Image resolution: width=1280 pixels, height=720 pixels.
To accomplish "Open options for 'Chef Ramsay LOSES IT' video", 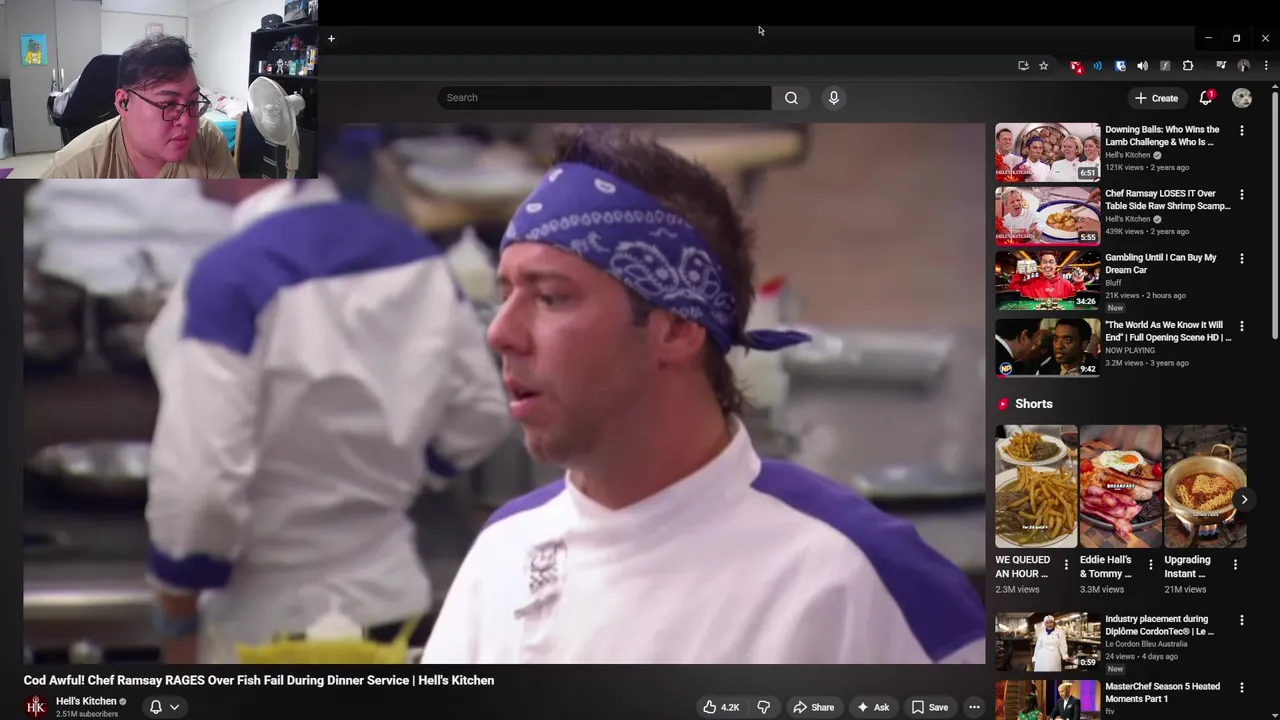I will (1242, 195).
